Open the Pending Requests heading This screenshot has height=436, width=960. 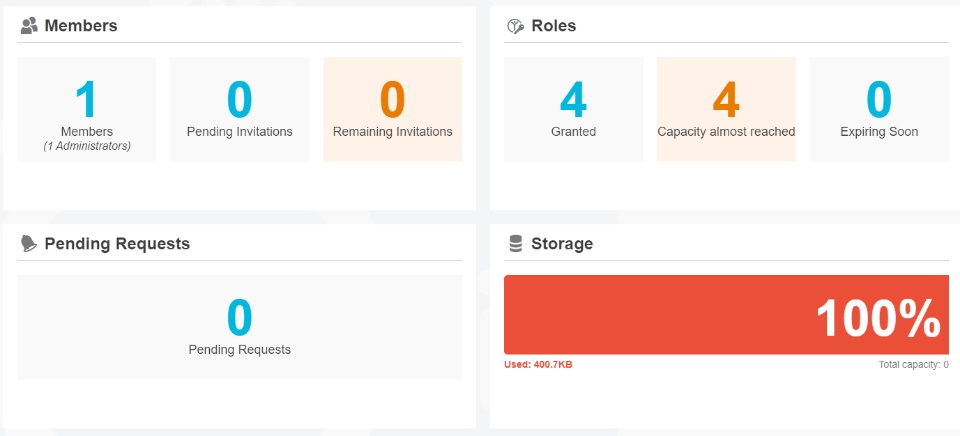pos(117,243)
